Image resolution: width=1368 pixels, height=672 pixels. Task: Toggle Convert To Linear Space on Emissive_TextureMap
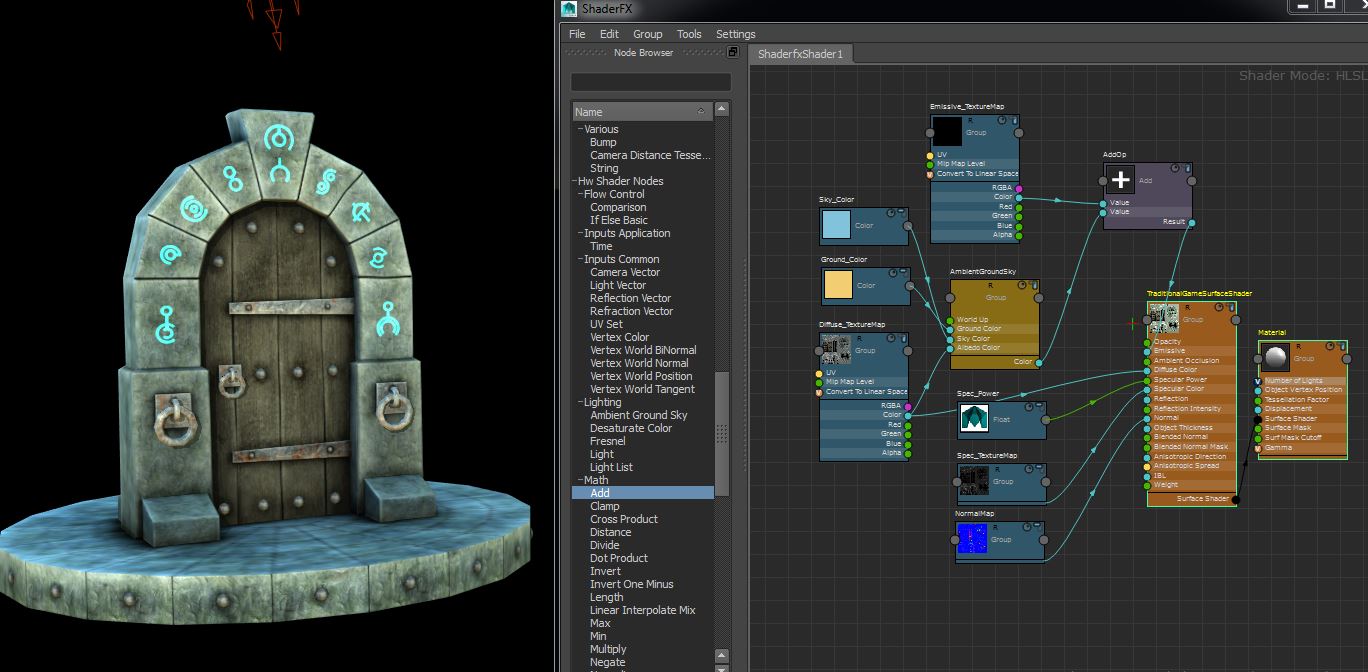pos(932,173)
